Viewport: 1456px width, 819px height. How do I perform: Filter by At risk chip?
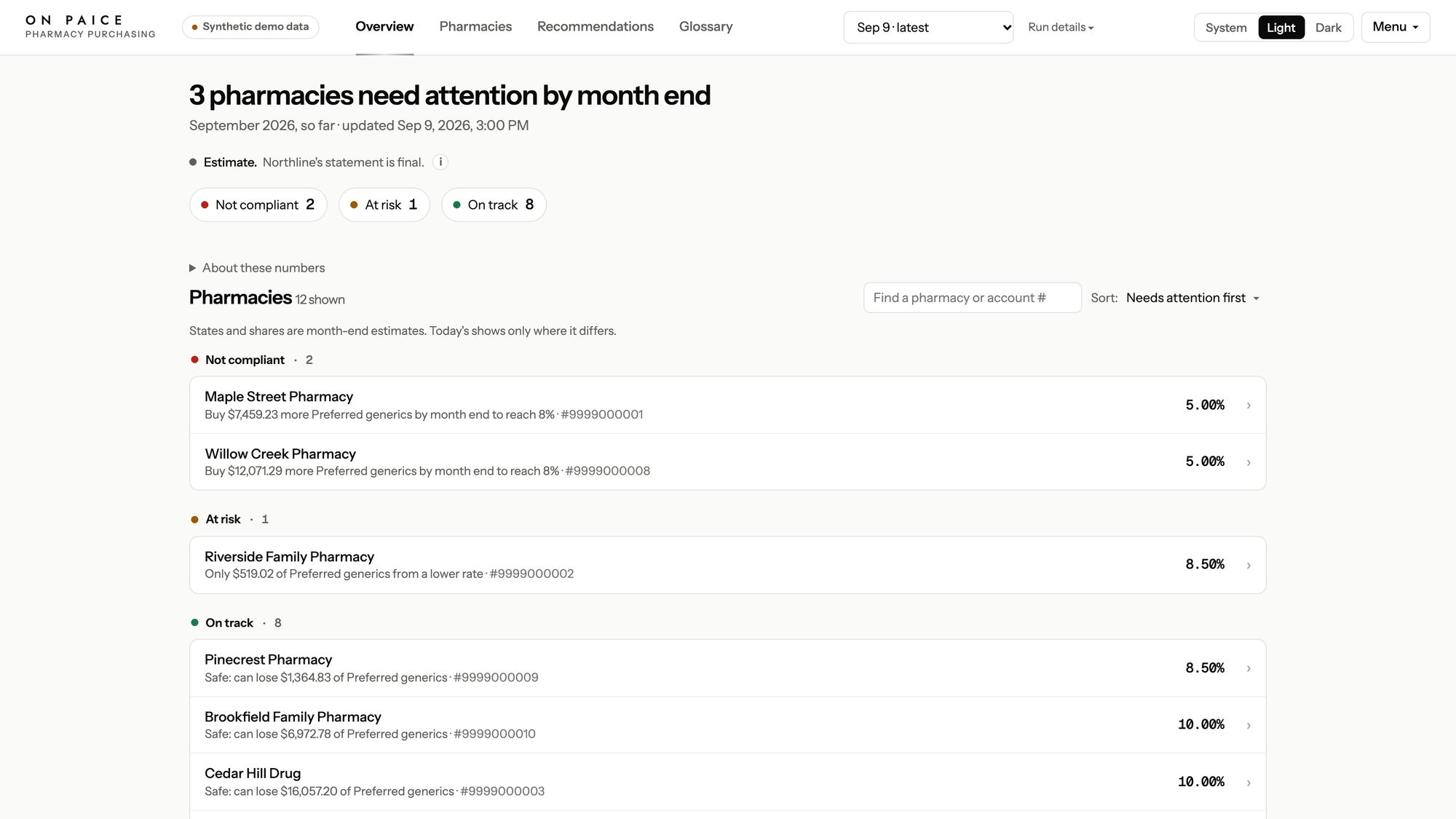click(384, 205)
